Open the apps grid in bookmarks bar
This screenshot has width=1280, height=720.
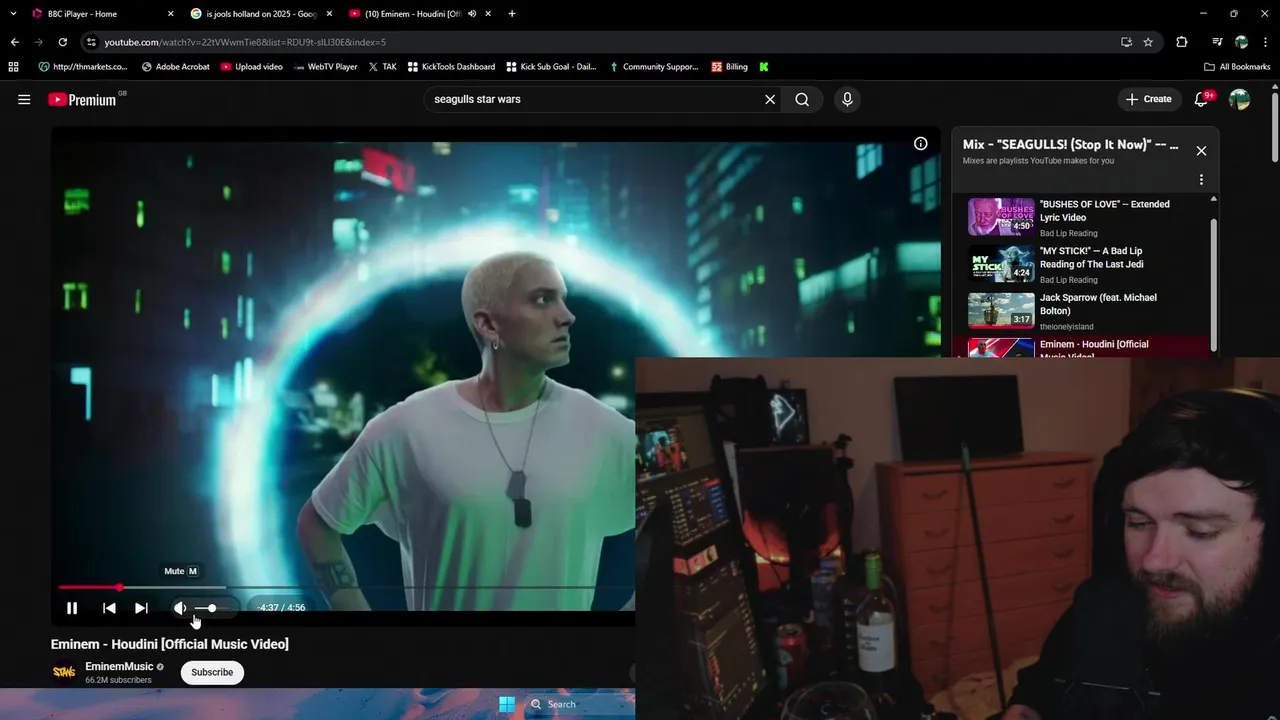coord(13,67)
